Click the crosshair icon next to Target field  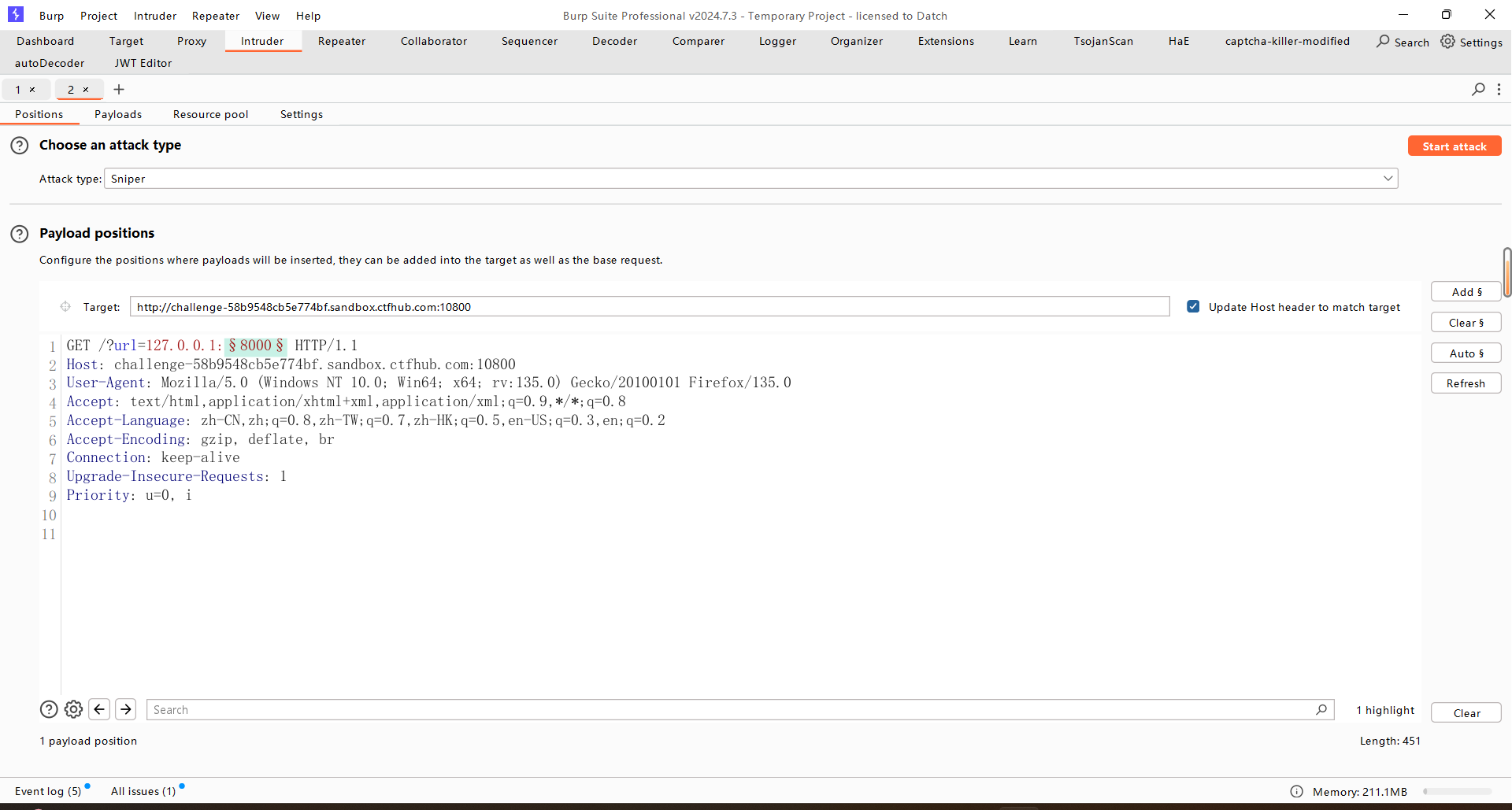click(x=65, y=307)
